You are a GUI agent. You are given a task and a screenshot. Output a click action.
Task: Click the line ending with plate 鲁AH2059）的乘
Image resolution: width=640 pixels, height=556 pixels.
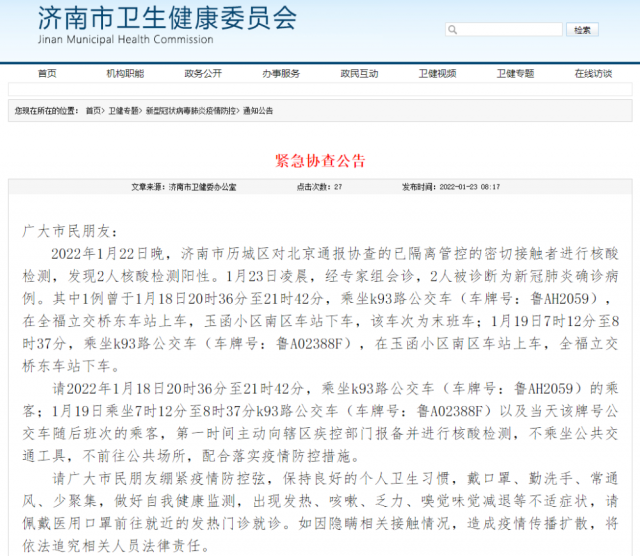(336, 388)
